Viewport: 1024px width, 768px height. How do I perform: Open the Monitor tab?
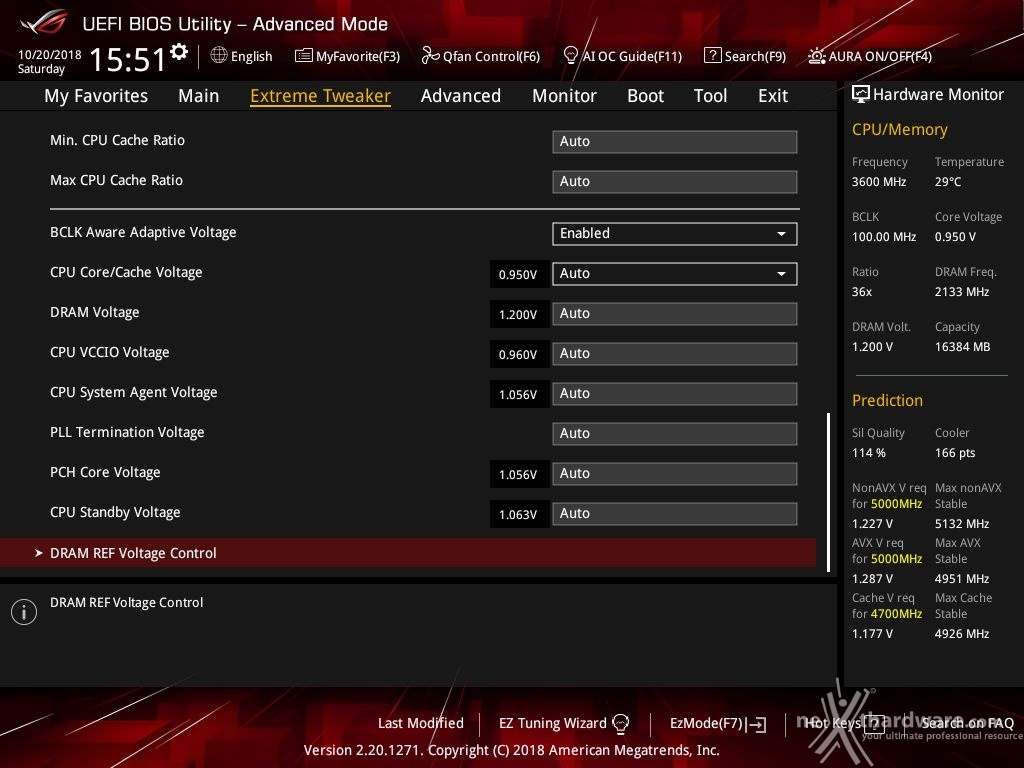click(x=564, y=96)
